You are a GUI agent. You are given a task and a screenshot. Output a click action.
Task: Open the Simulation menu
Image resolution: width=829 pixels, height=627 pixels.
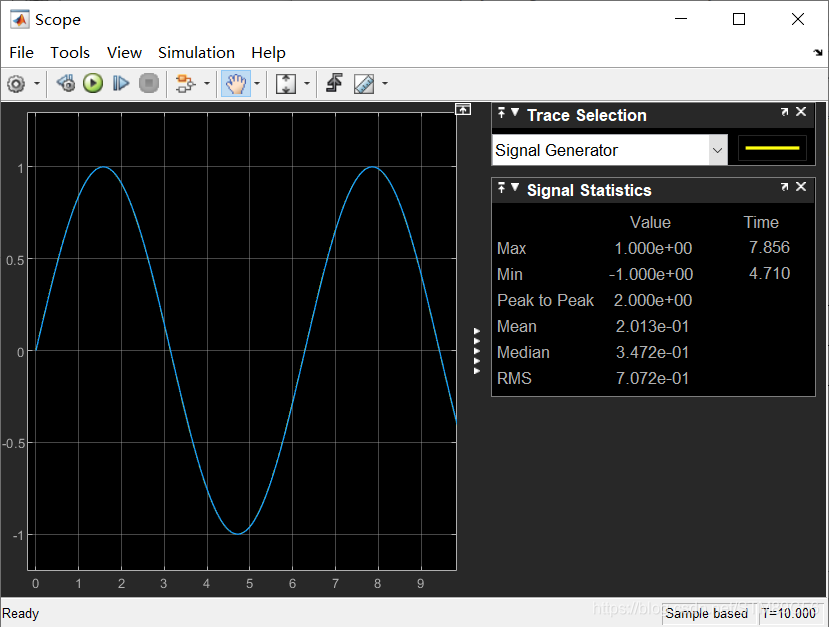pyautogui.click(x=196, y=52)
